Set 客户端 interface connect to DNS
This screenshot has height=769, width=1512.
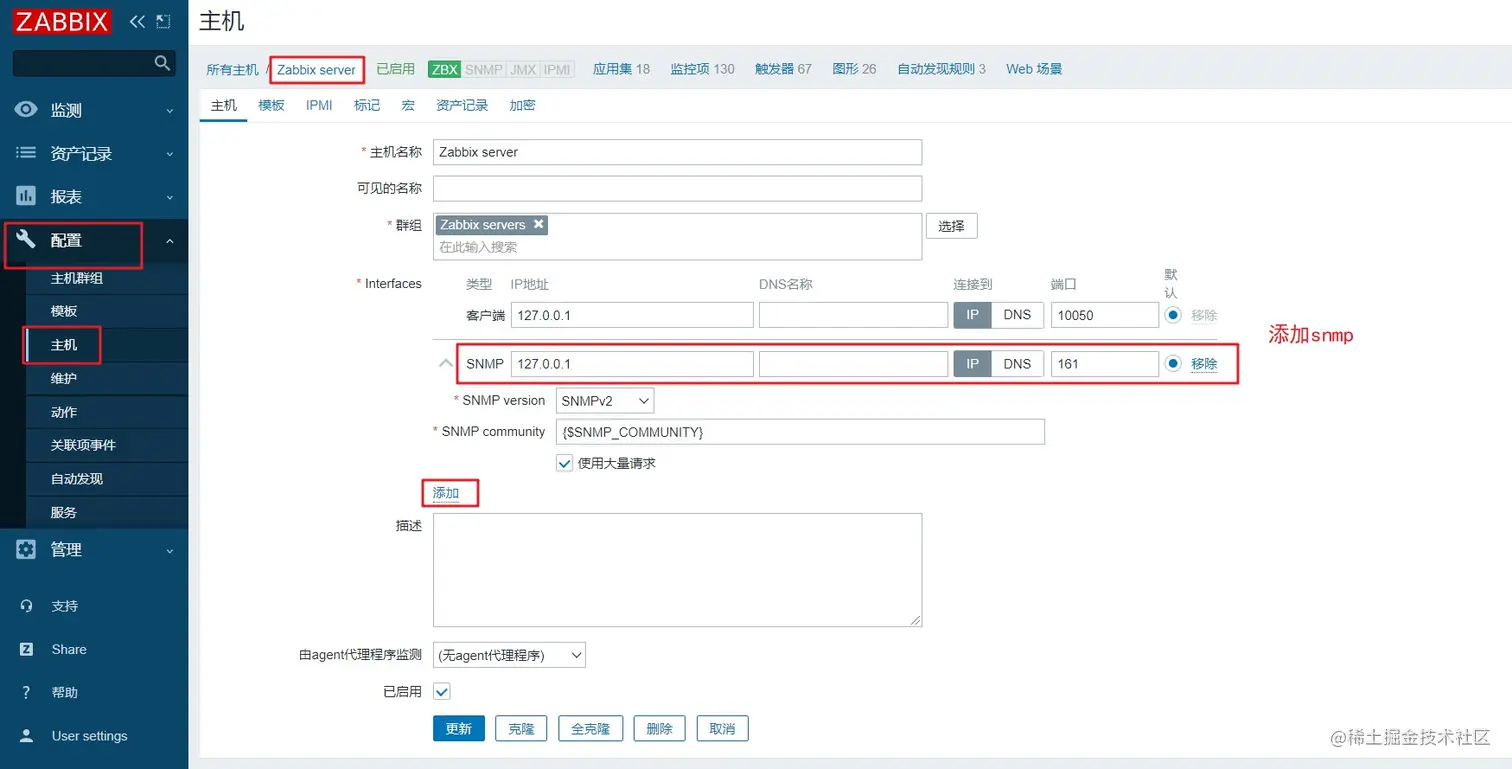click(x=1017, y=315)
